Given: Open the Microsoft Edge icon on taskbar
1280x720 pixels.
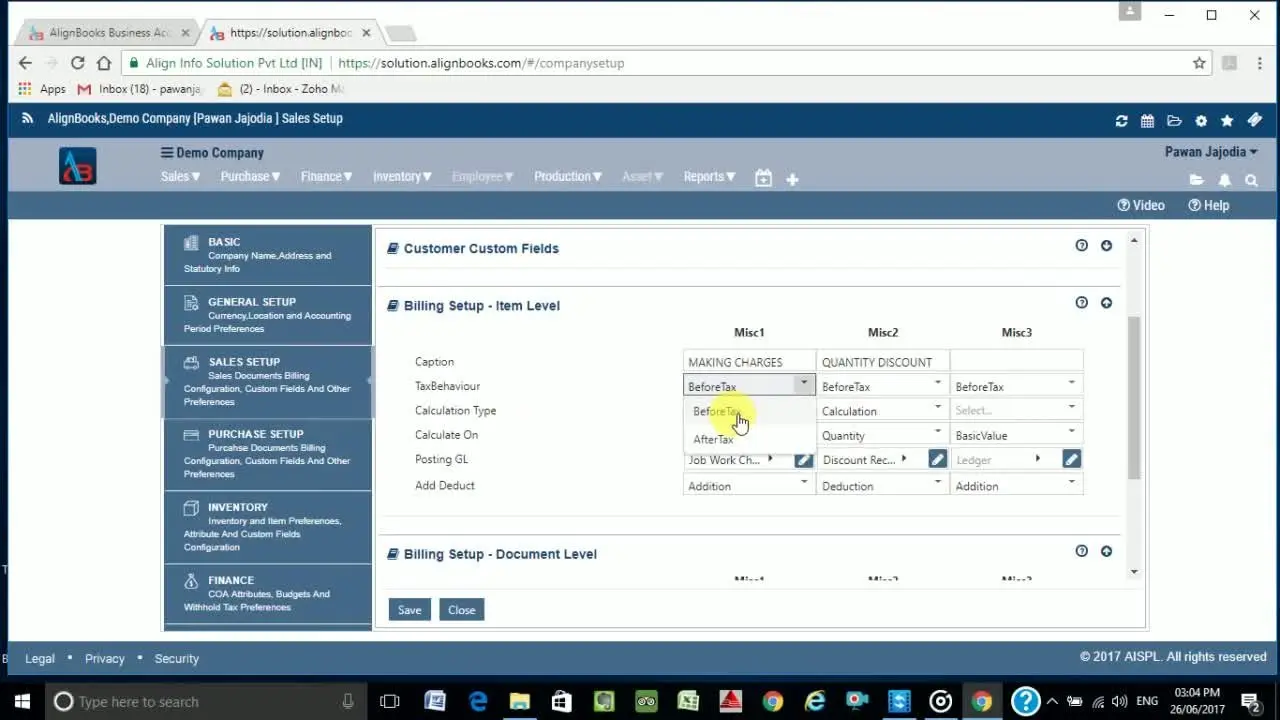Looking at the screenshot, I should point(477,701).
